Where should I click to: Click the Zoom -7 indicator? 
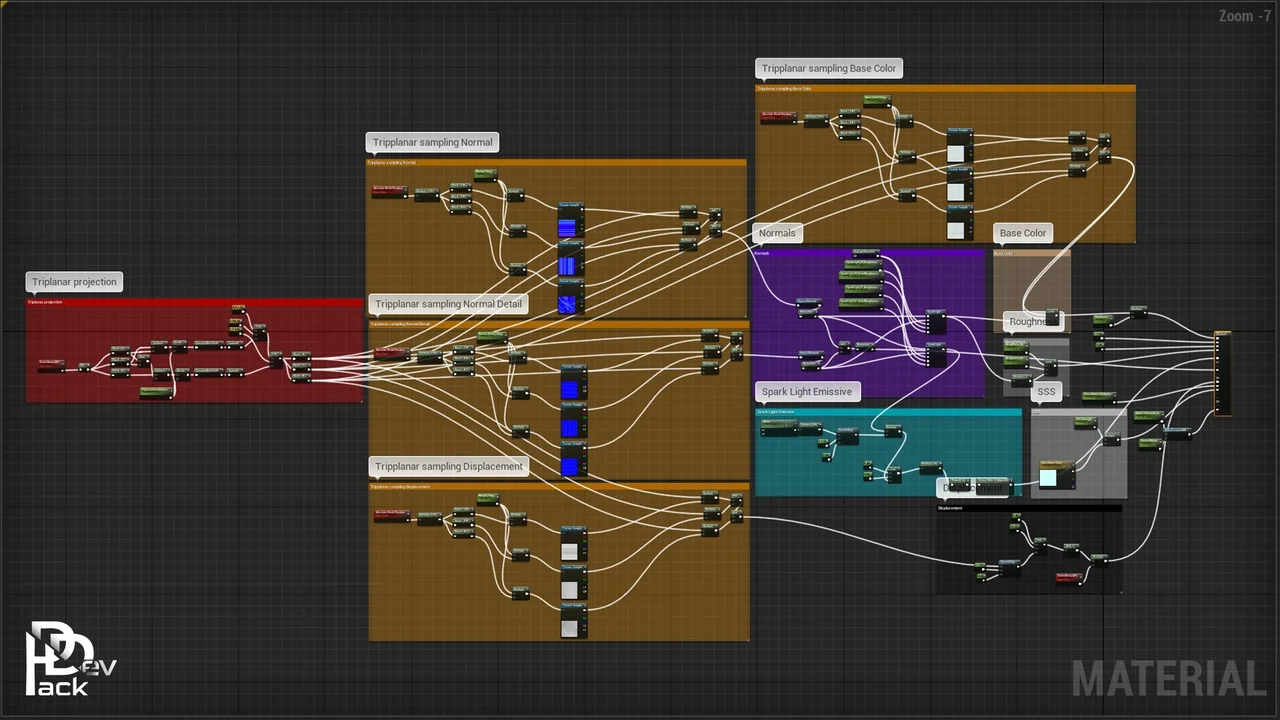tap(1244, 16)
